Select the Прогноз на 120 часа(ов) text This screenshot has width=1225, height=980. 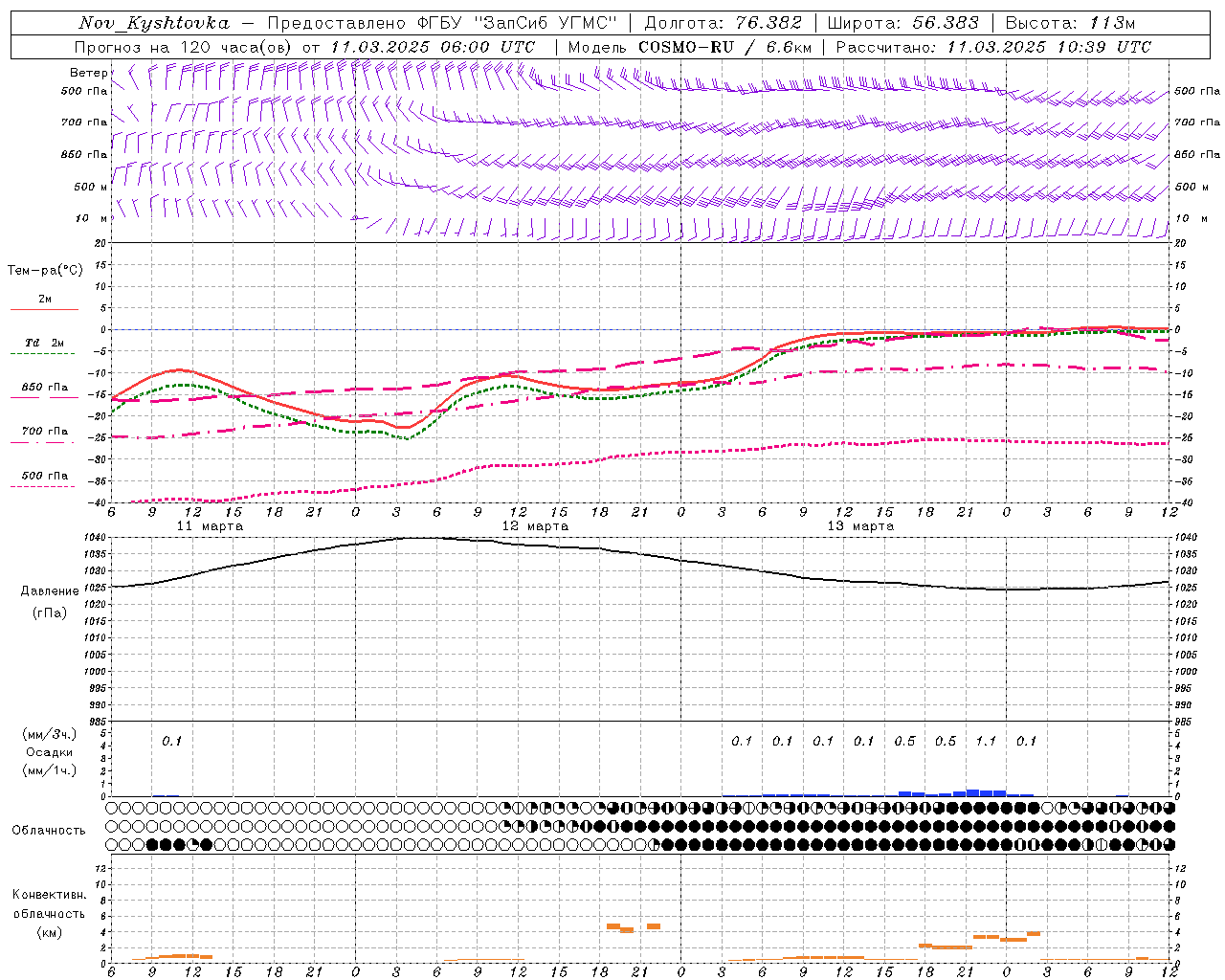coord(184,47)
